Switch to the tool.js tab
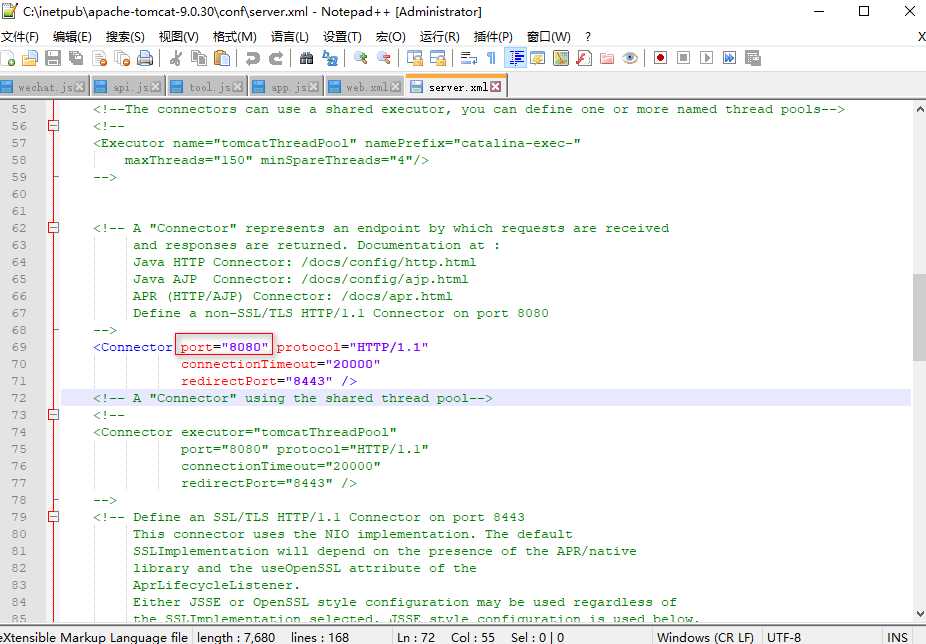 (207, 87)
